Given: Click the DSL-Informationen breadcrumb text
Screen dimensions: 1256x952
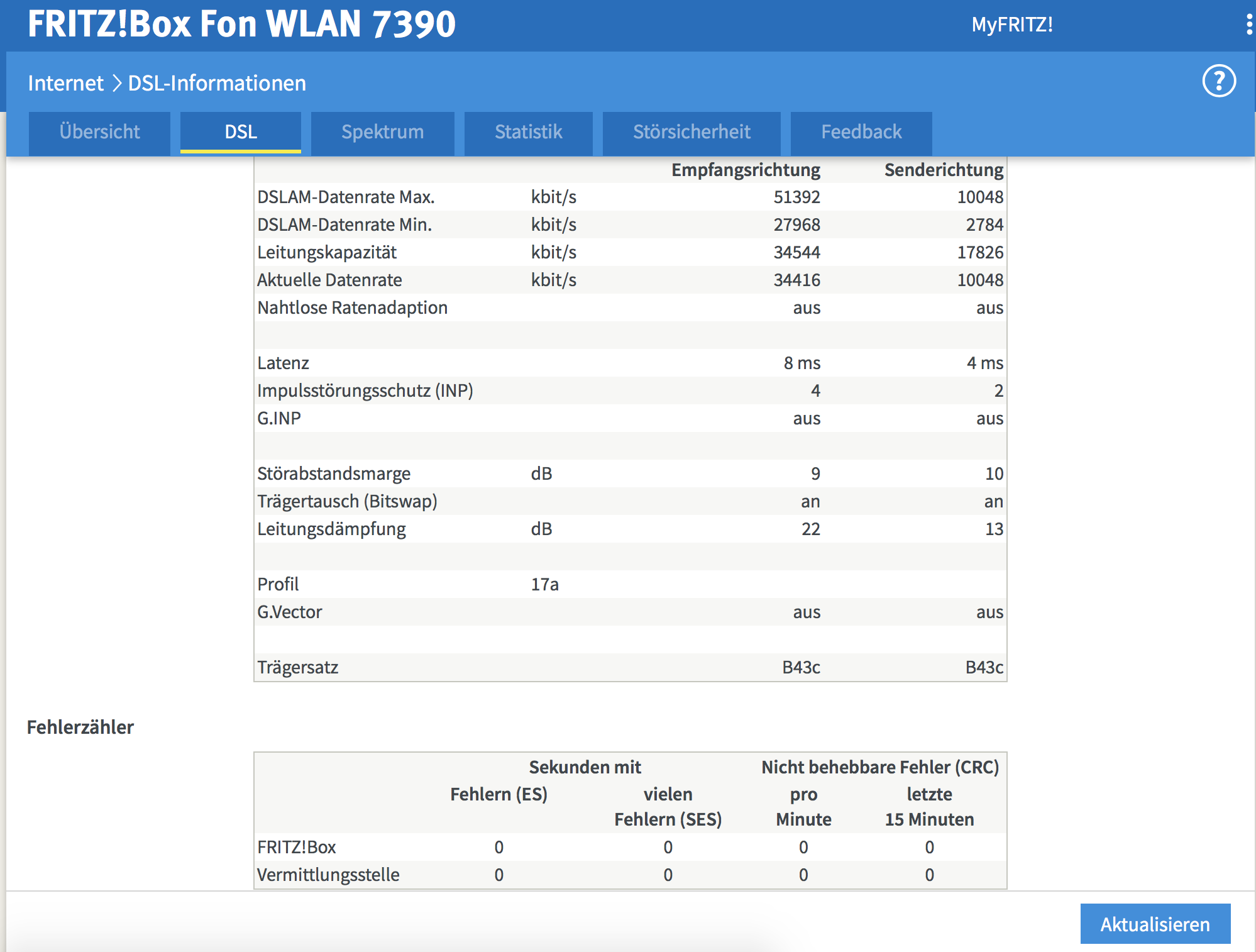Looking at the screenshot, I should pos(217,83).
